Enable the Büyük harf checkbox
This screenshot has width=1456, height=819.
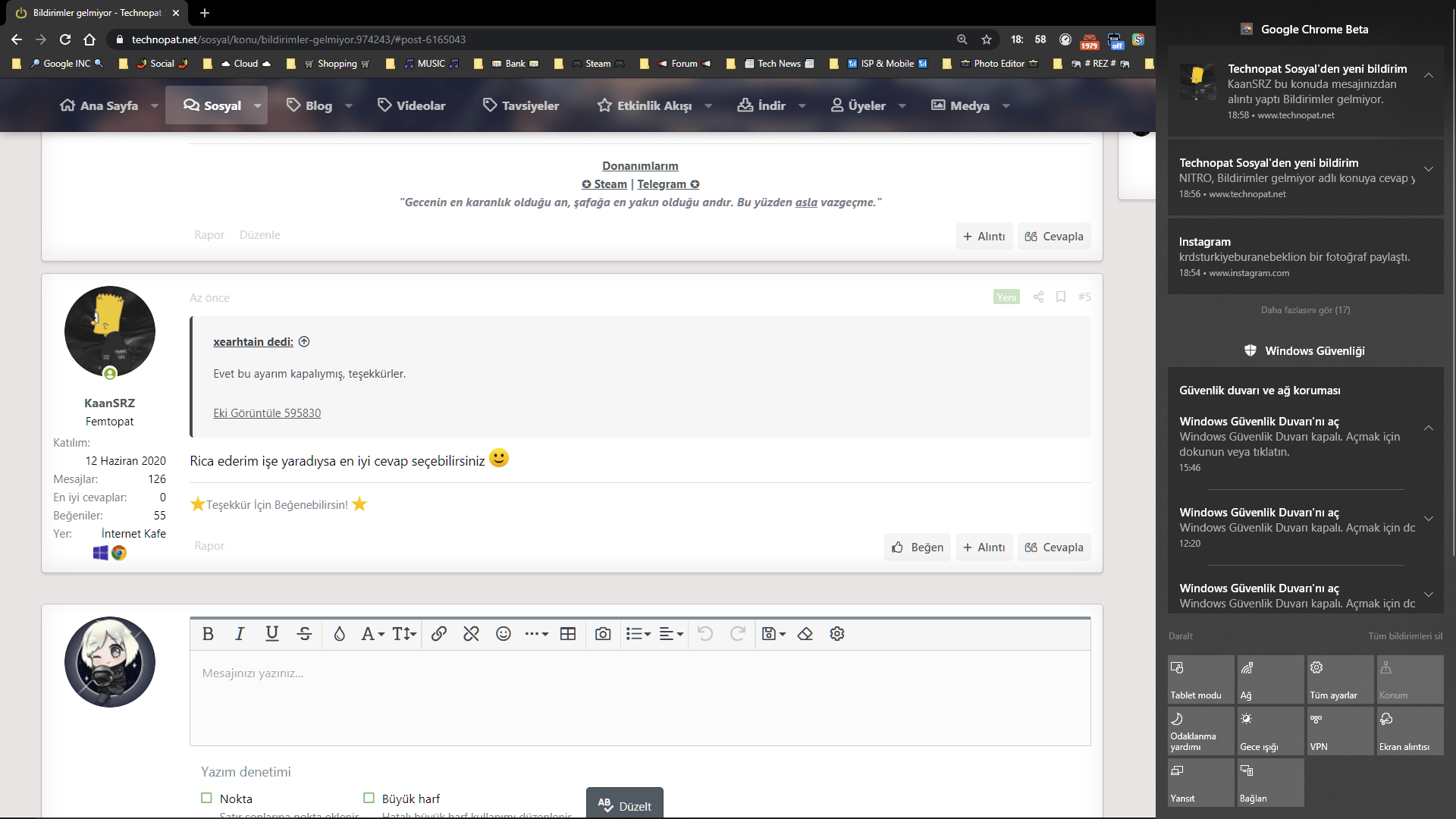369,798
